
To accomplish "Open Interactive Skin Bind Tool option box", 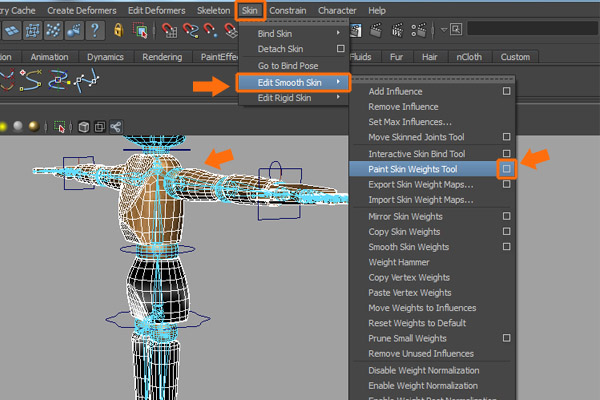I will click(x=507, y=154).
